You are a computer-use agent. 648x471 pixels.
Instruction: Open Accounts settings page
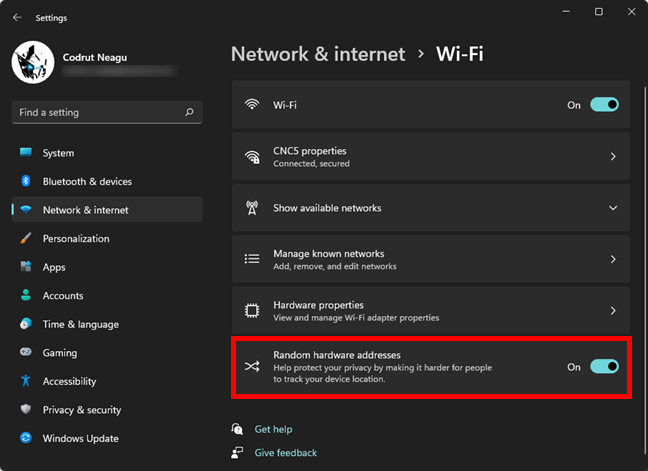click(107, 295)
